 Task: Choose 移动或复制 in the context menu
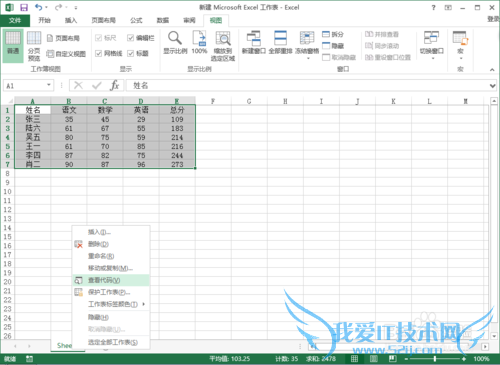(x=111, y=268)
